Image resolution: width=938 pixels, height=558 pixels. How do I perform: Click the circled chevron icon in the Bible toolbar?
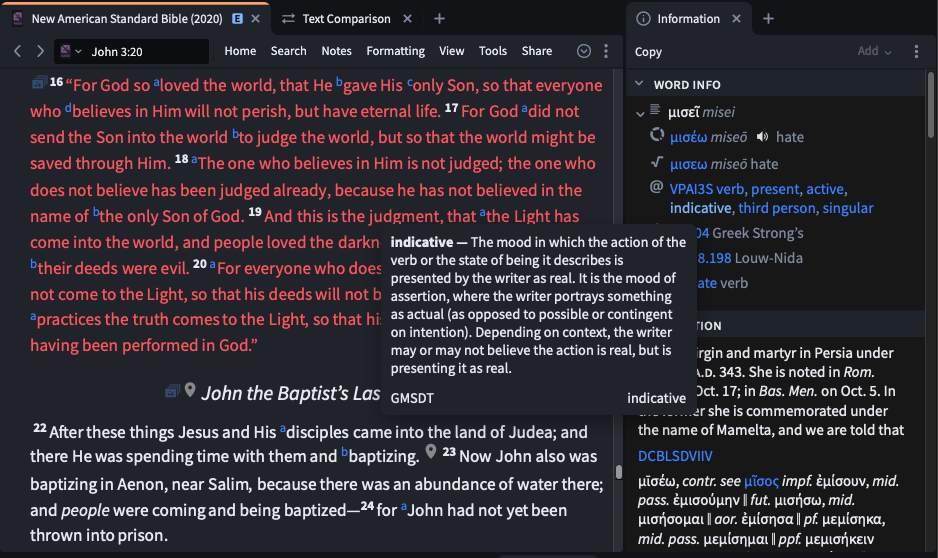(x=584, y=51)
